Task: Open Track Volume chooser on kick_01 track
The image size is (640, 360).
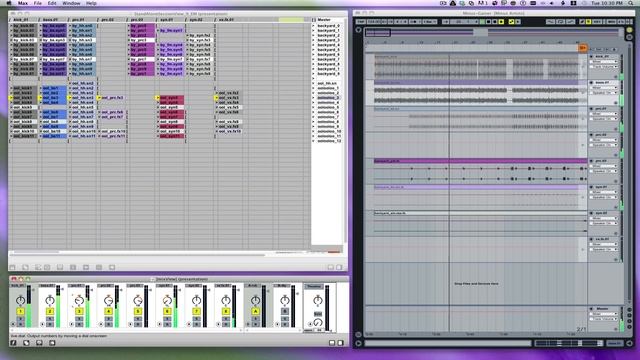Action: pyautogui.click(x=605, y=67)
